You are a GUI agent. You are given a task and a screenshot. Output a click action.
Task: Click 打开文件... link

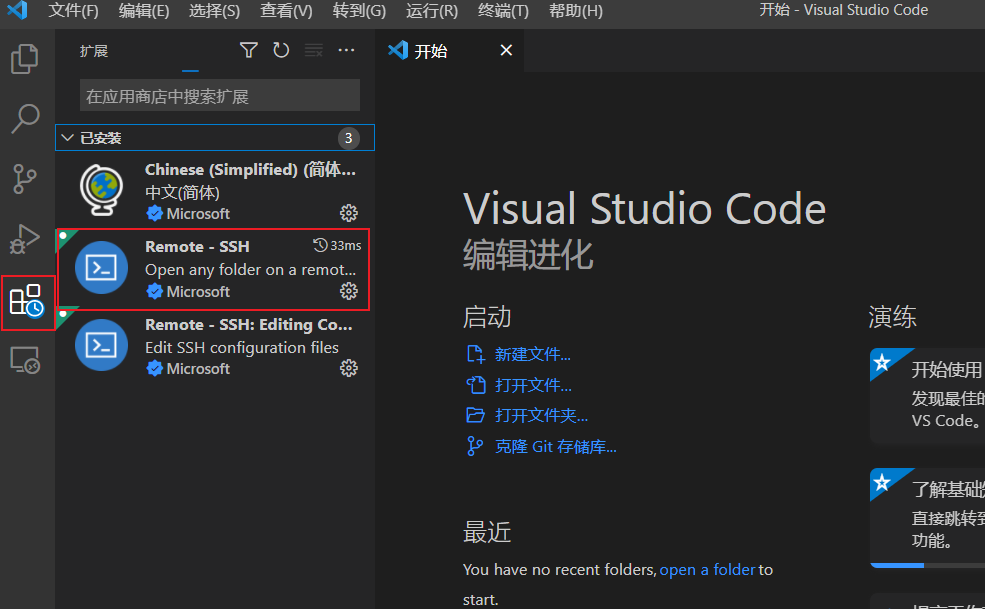(x=533, y=385)
